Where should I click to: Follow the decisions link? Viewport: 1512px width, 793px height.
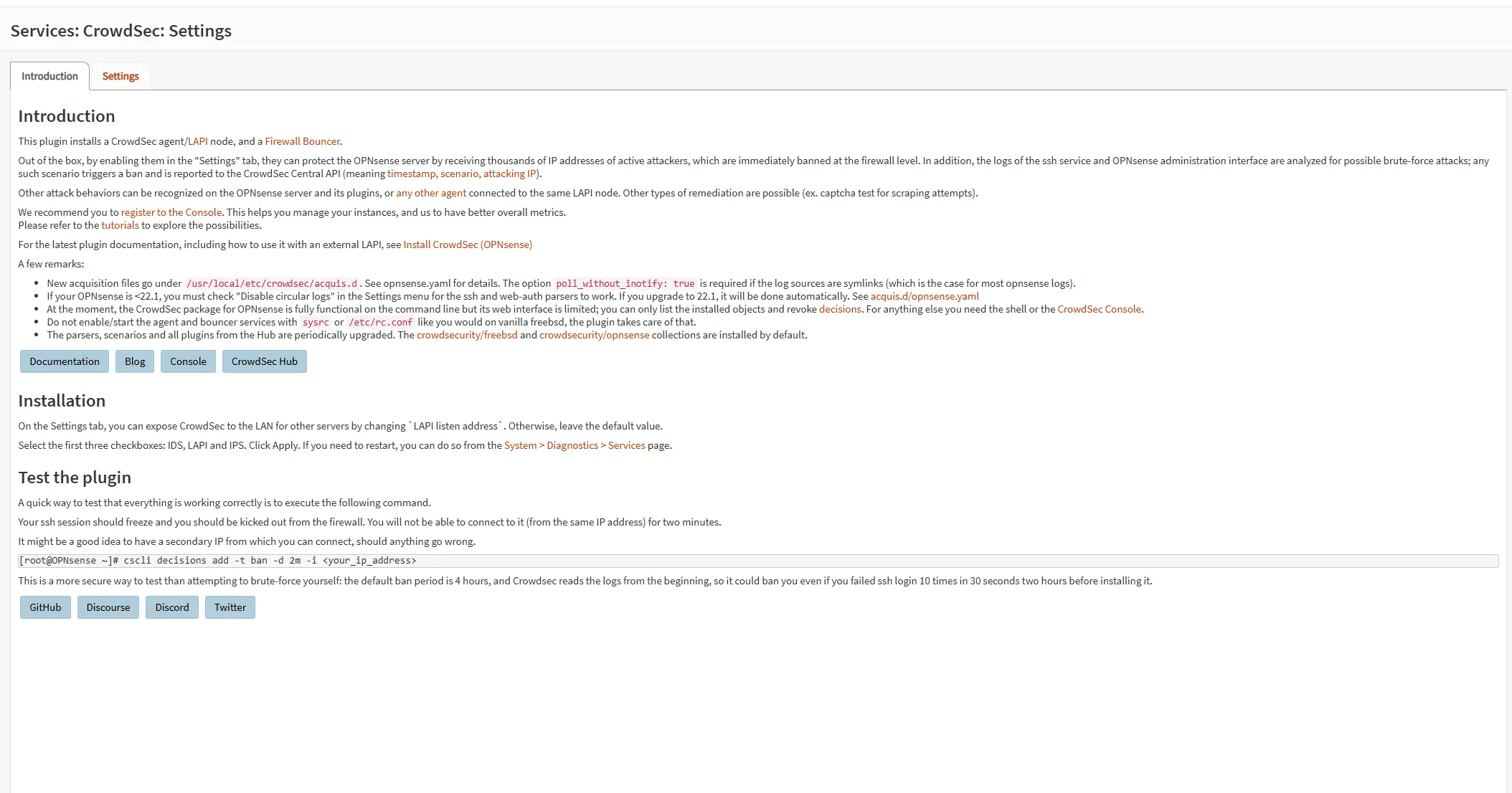840,309
